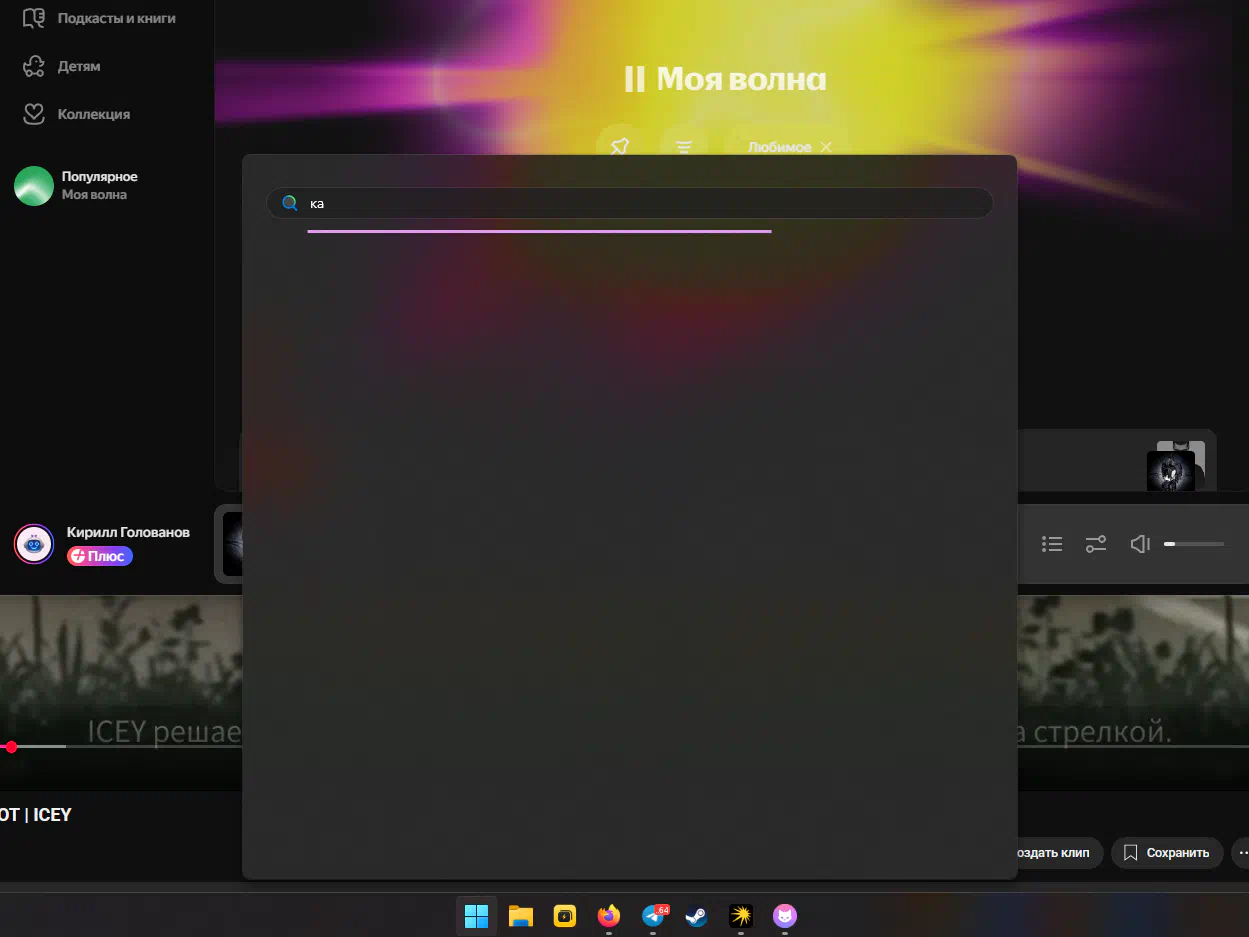The width and height of the screenshot is (1249, 937).
Task: Open Steam from the taskbar
Action: [697, 916]
